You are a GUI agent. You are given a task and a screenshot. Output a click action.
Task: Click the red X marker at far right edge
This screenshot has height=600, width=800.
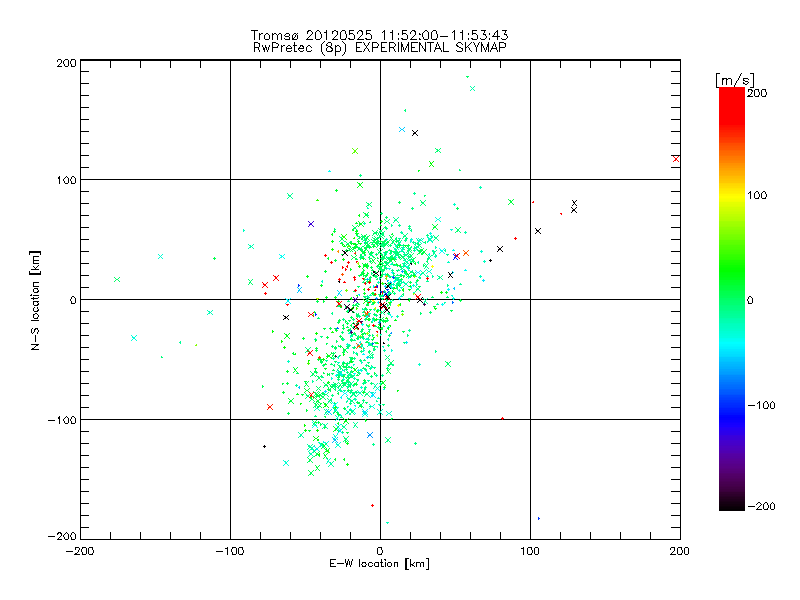click(676, 159)
